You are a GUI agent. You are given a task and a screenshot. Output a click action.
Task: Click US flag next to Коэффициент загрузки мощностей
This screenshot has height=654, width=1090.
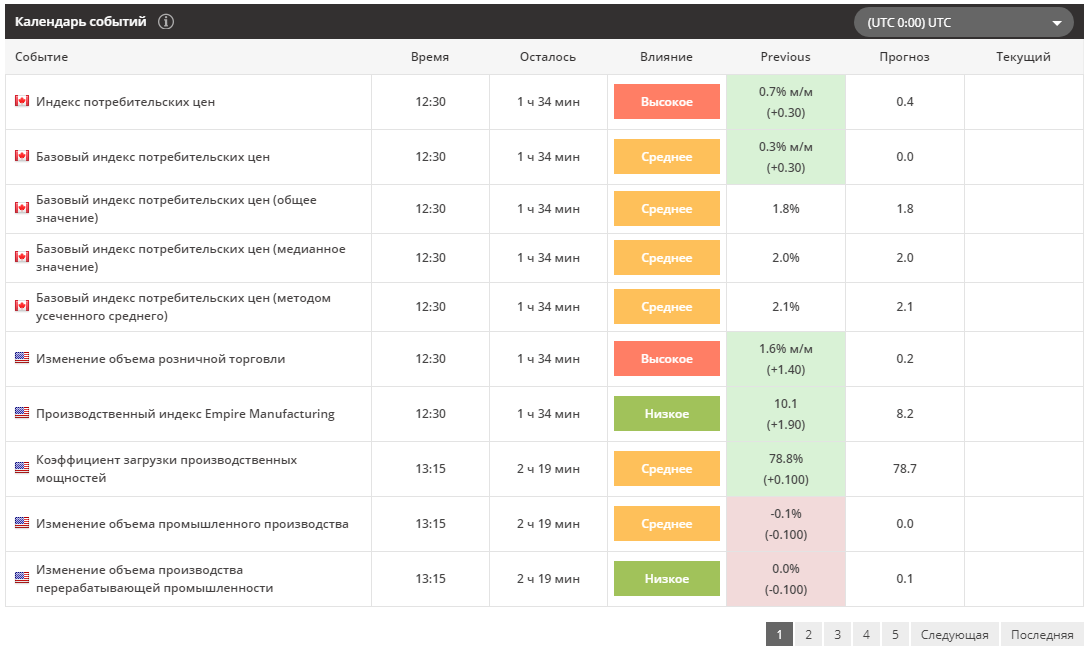pyautogui.click(x=22, y=468)
